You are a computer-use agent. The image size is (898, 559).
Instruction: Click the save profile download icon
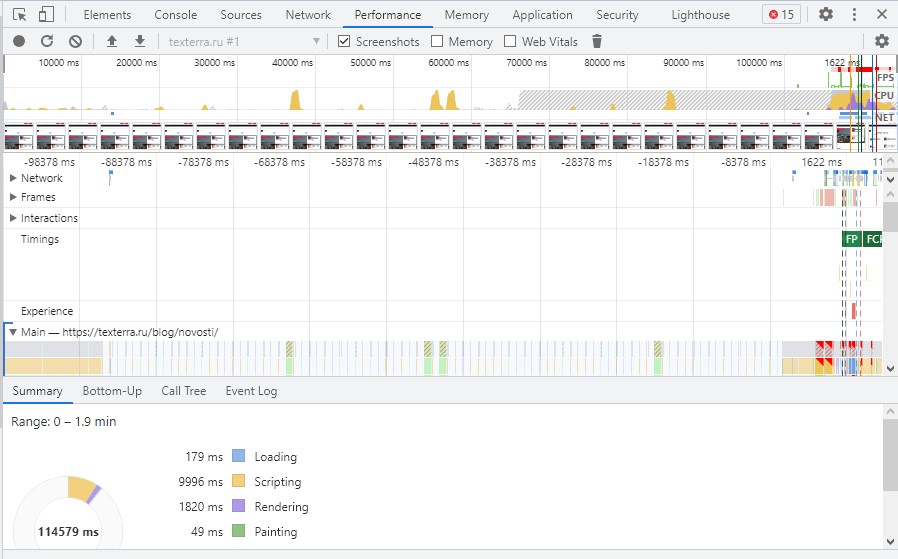pos(140,41)
